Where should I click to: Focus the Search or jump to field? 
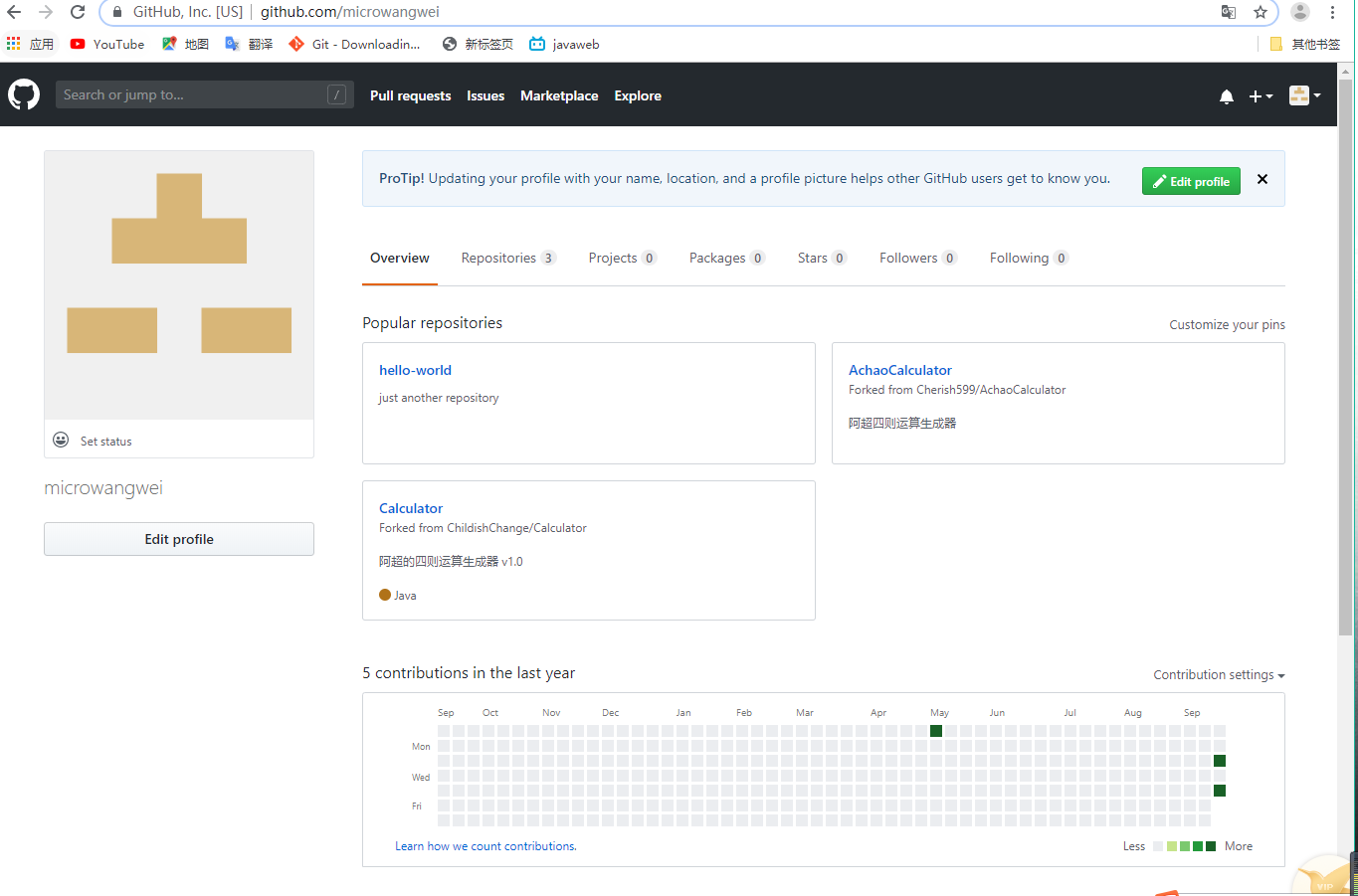pos(194,94)
